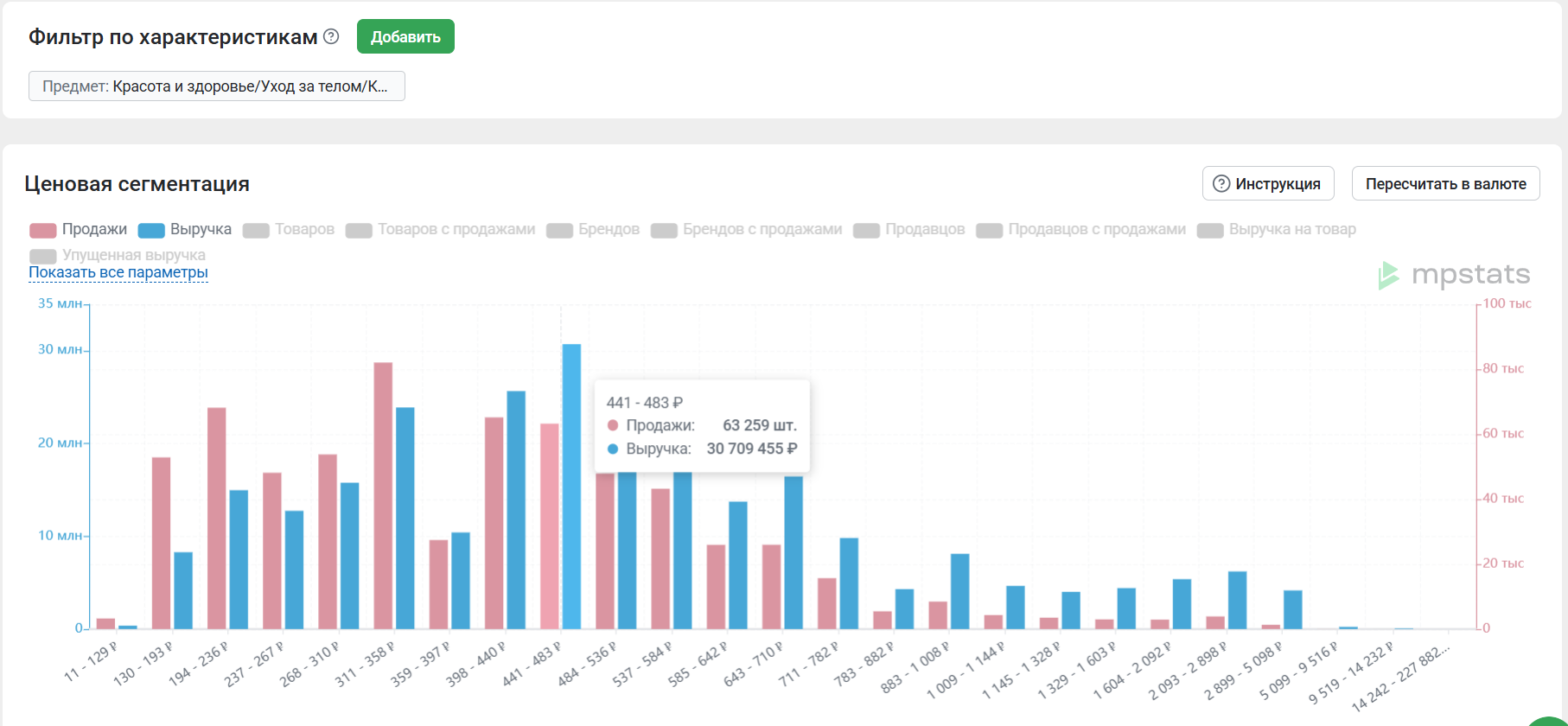Show the Продавцов legend series
Image resolution: width=1568 pixels, height=726 pixels.
924,229
